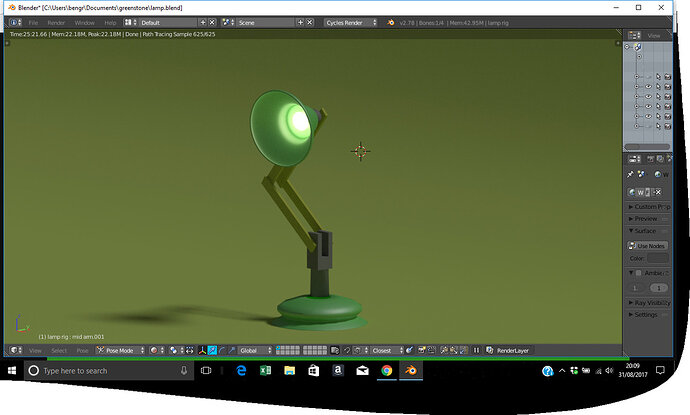Launch Microsoft Edge from the taskbar
The width and height of the screenshot is (690, 415).
coord(241,371)
